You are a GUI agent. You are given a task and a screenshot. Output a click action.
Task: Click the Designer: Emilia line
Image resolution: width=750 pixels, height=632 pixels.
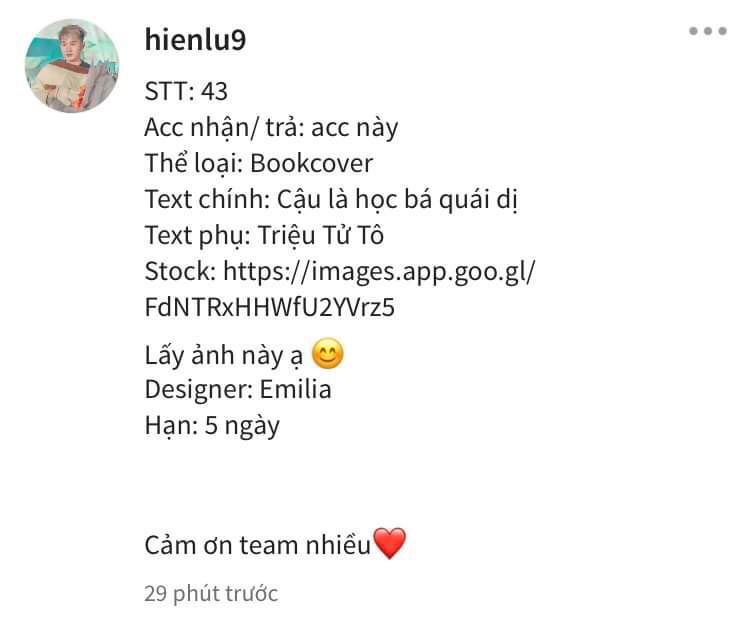coord(238,389)
